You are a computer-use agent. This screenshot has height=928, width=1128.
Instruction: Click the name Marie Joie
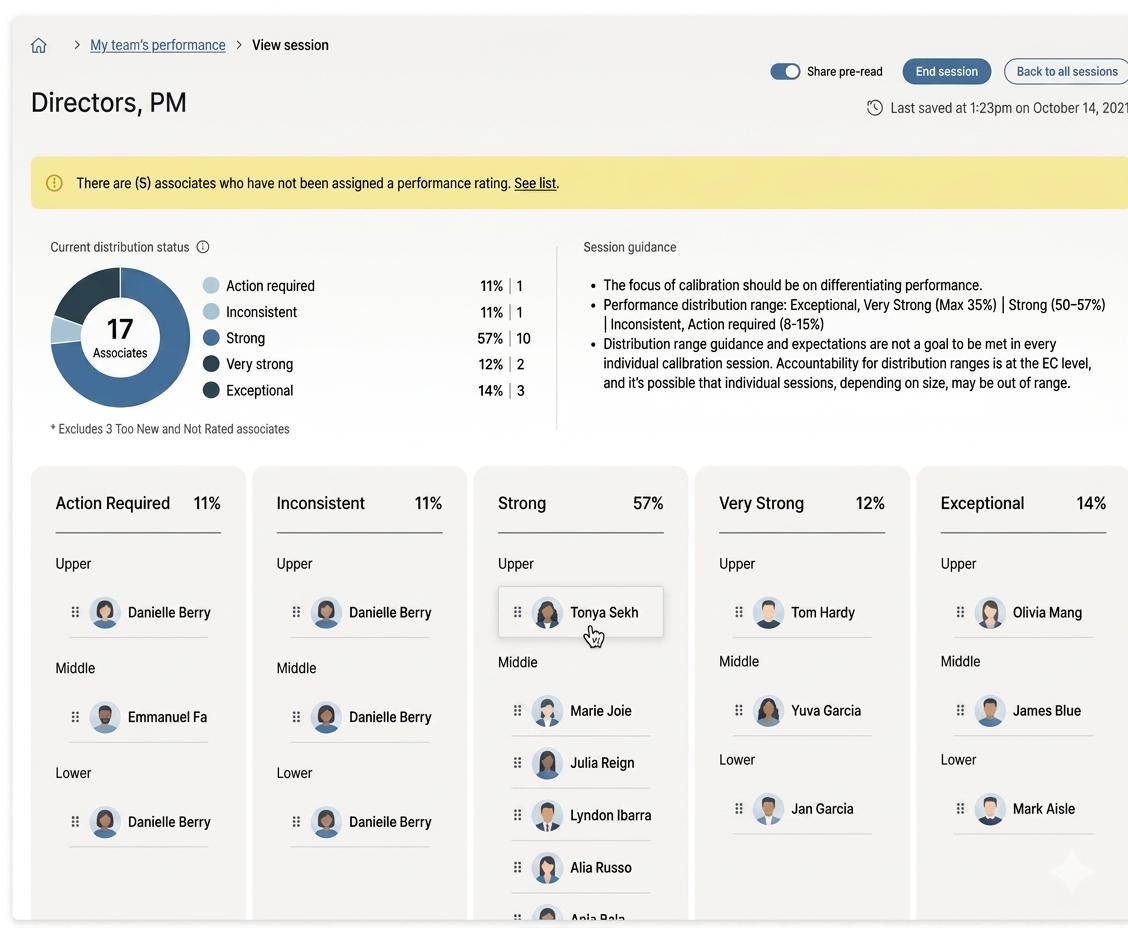point(601,711)
